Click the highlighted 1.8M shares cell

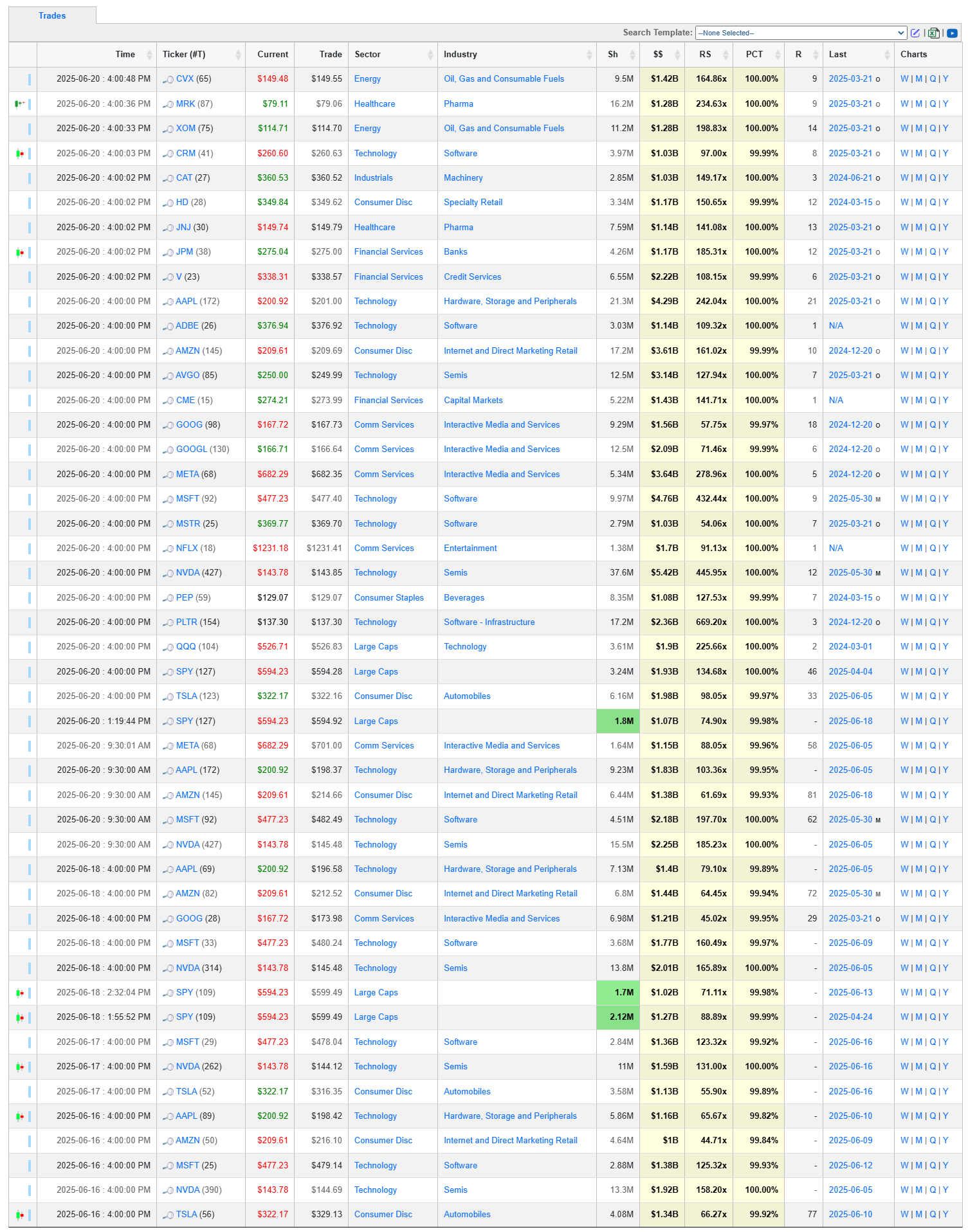(x=618, y=721)
